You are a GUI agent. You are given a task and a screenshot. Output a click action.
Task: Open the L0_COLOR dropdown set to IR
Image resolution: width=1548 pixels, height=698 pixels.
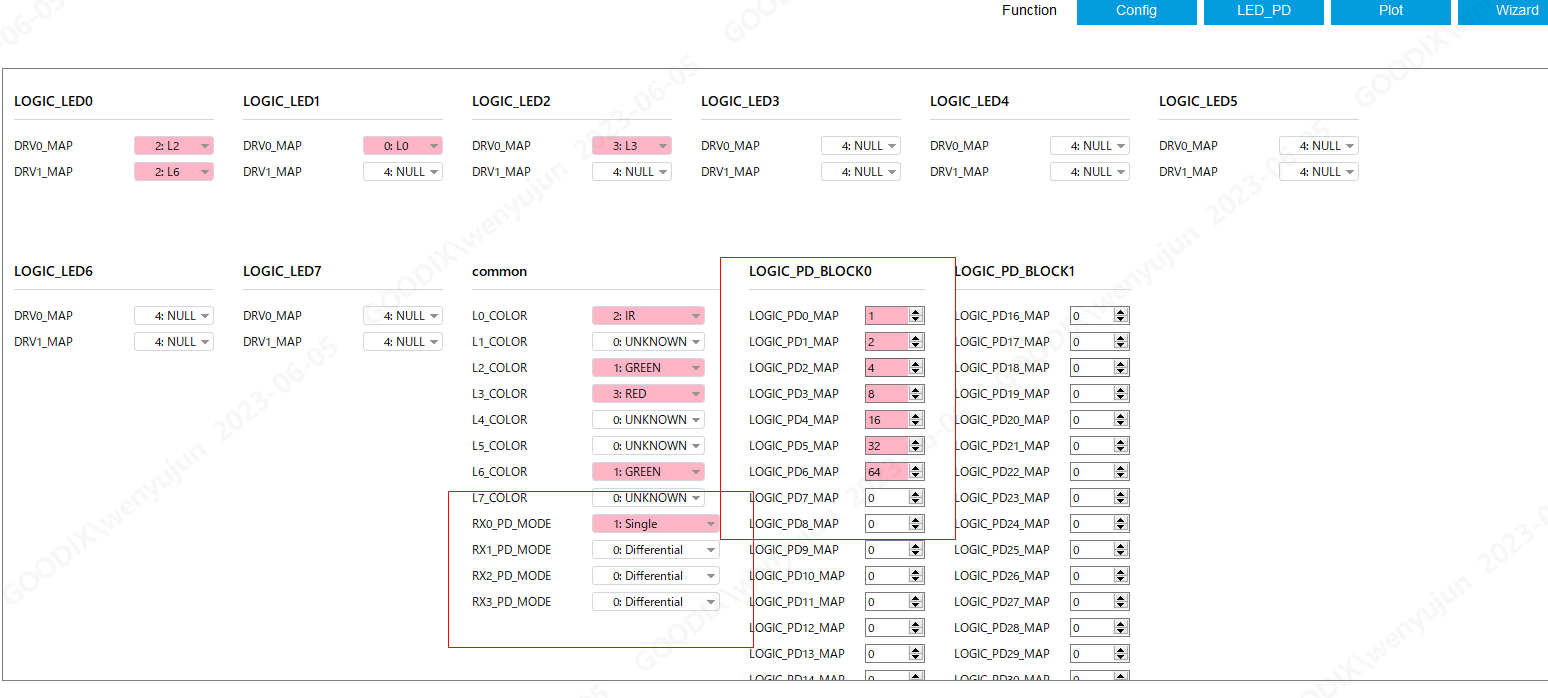coord(648,316)
